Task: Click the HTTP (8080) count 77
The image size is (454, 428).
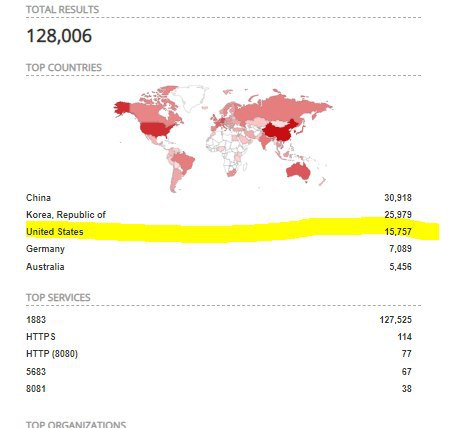Action: (x=407, y=354)
